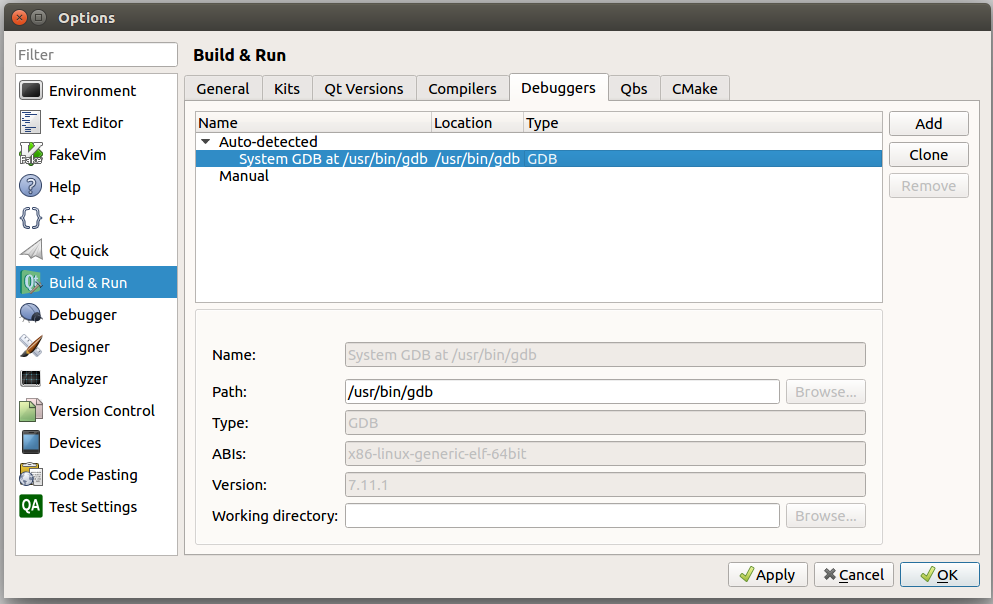Open the CMake tab
Screen dimensions: 993x604
pos(694,88)
